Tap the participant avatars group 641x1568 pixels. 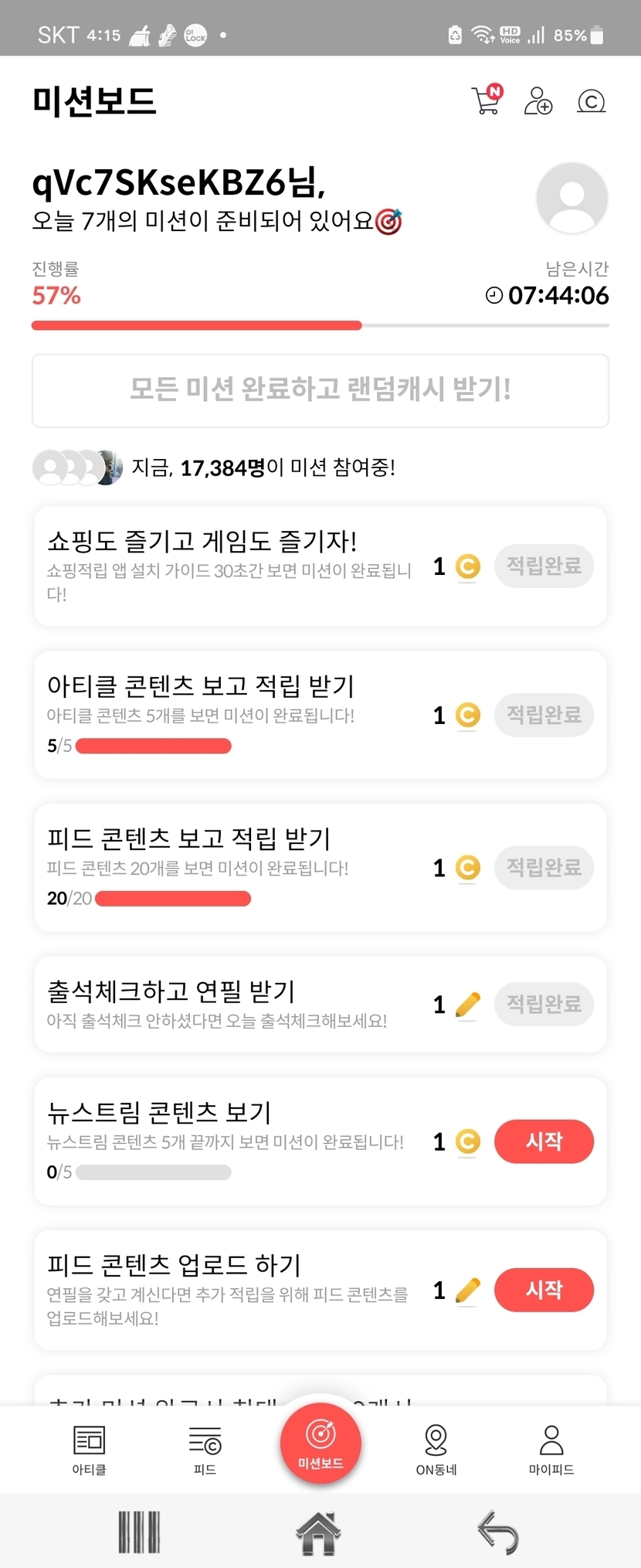point(77,468)
